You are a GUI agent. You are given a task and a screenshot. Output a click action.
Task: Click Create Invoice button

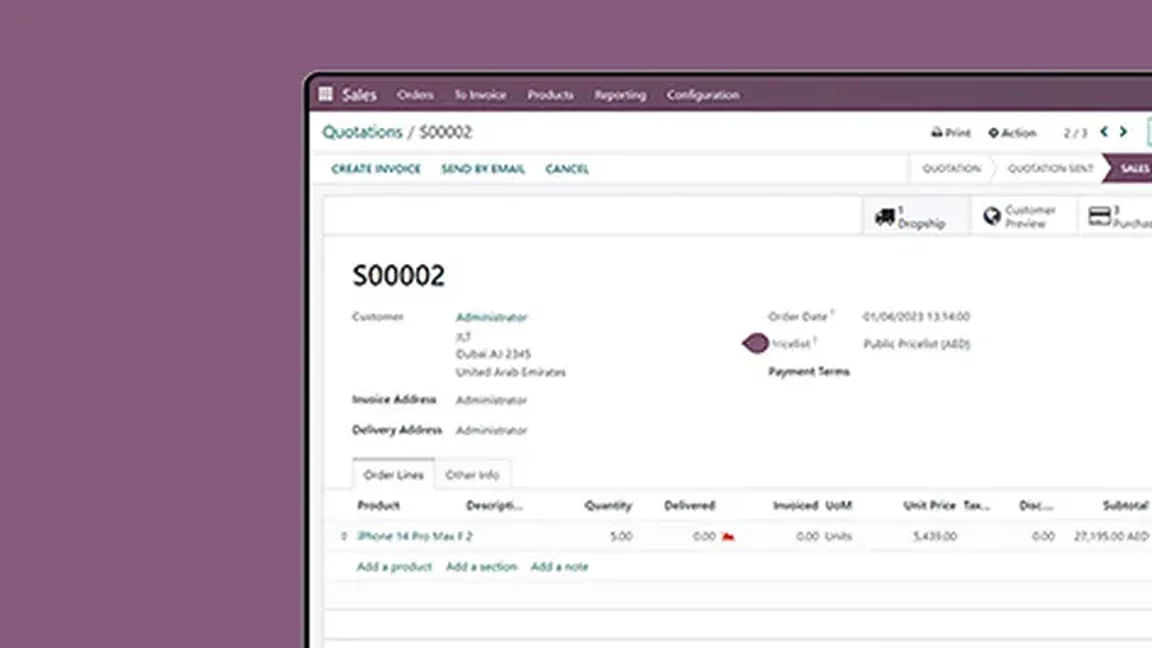coord(376,169)
